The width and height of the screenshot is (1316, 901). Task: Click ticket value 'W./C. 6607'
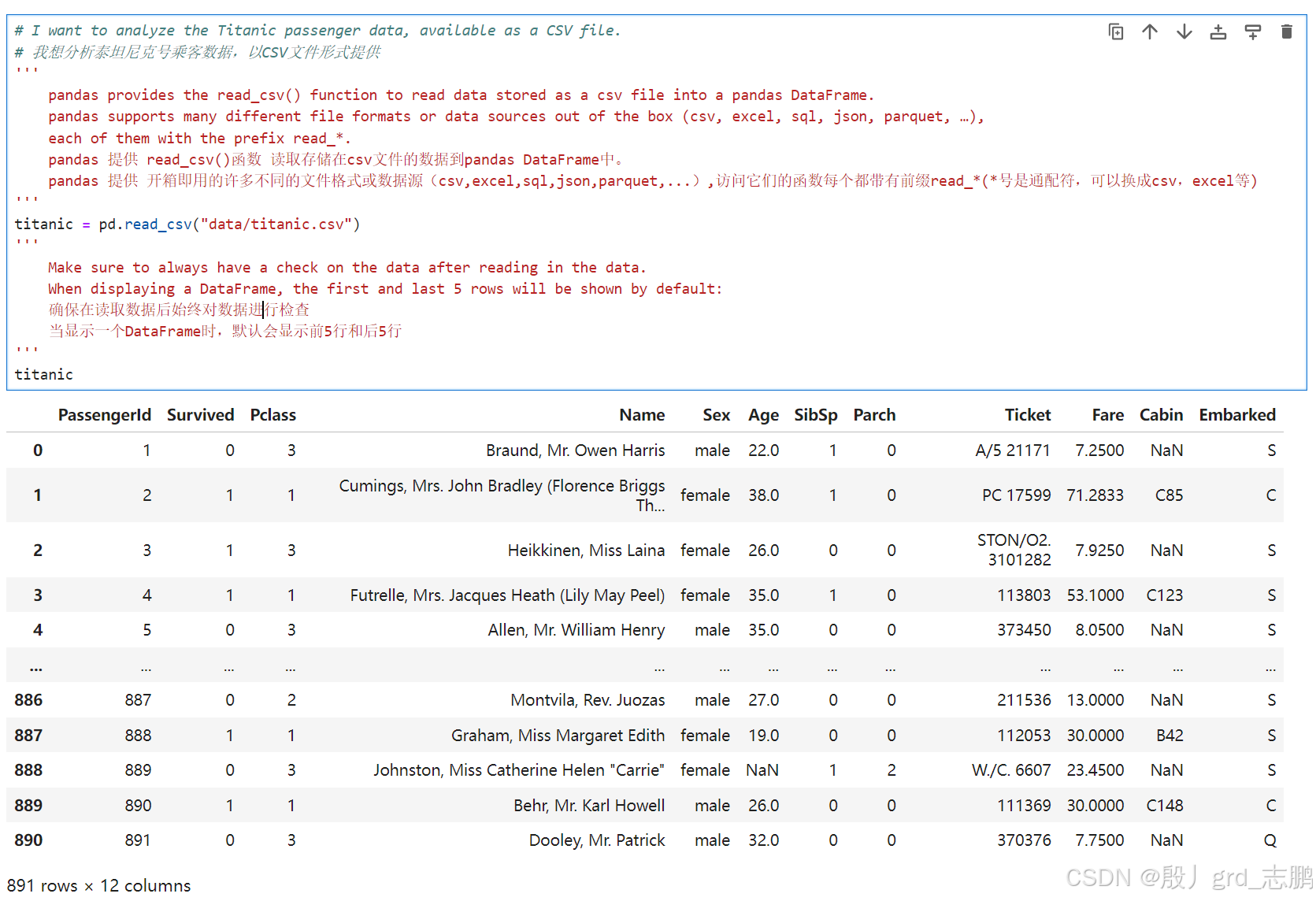[x=1011, y=770]
